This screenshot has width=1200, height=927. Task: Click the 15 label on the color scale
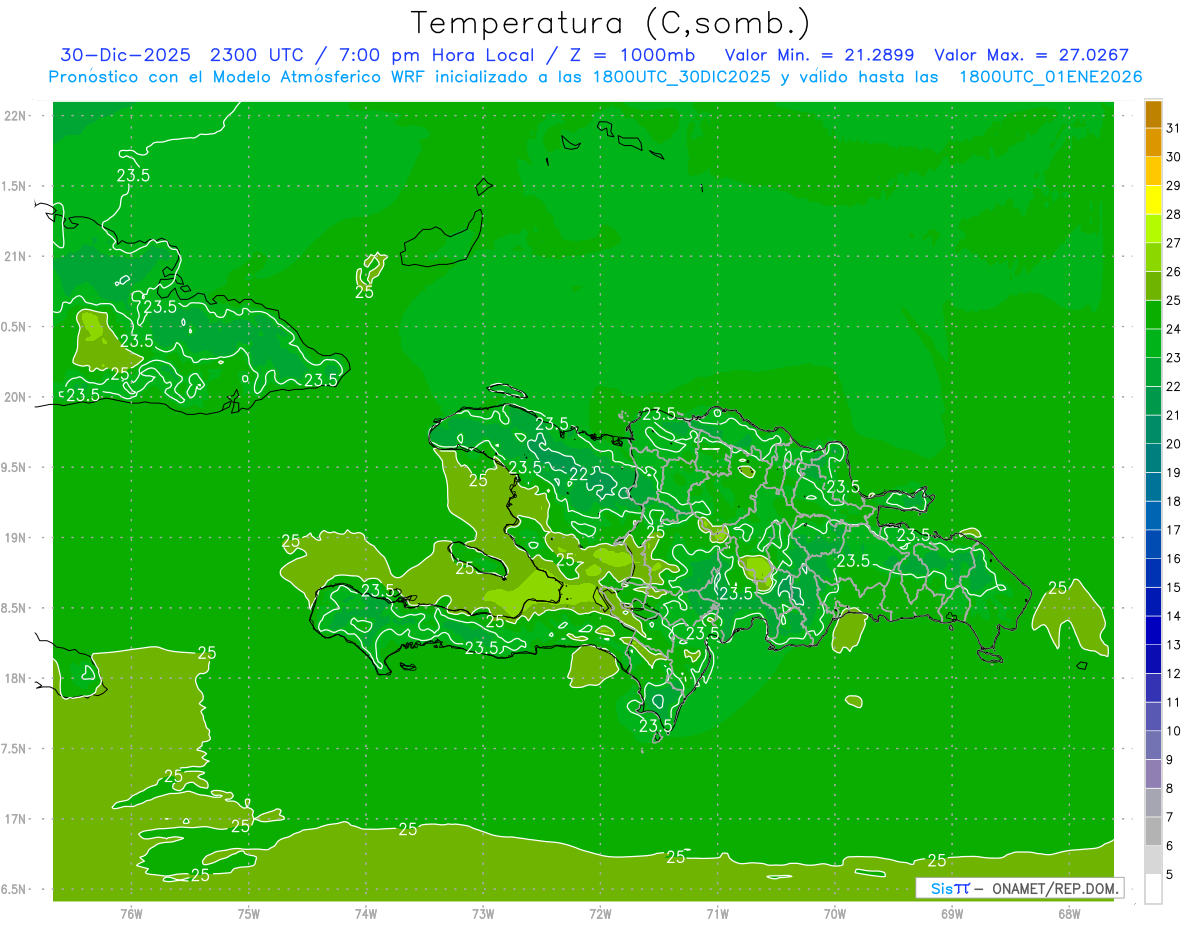(1174, 587)
